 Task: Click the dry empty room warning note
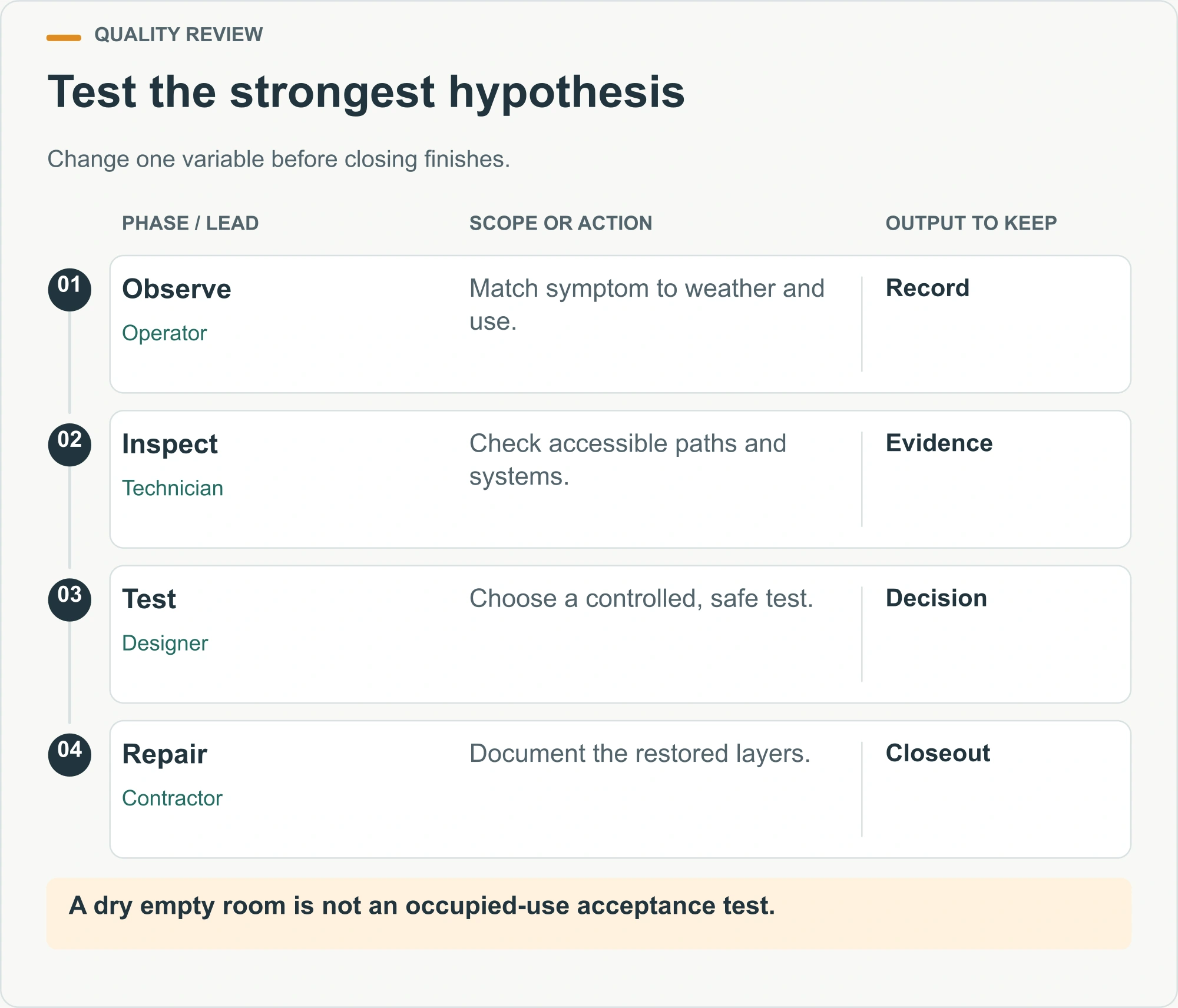click(x=589, y=913)
